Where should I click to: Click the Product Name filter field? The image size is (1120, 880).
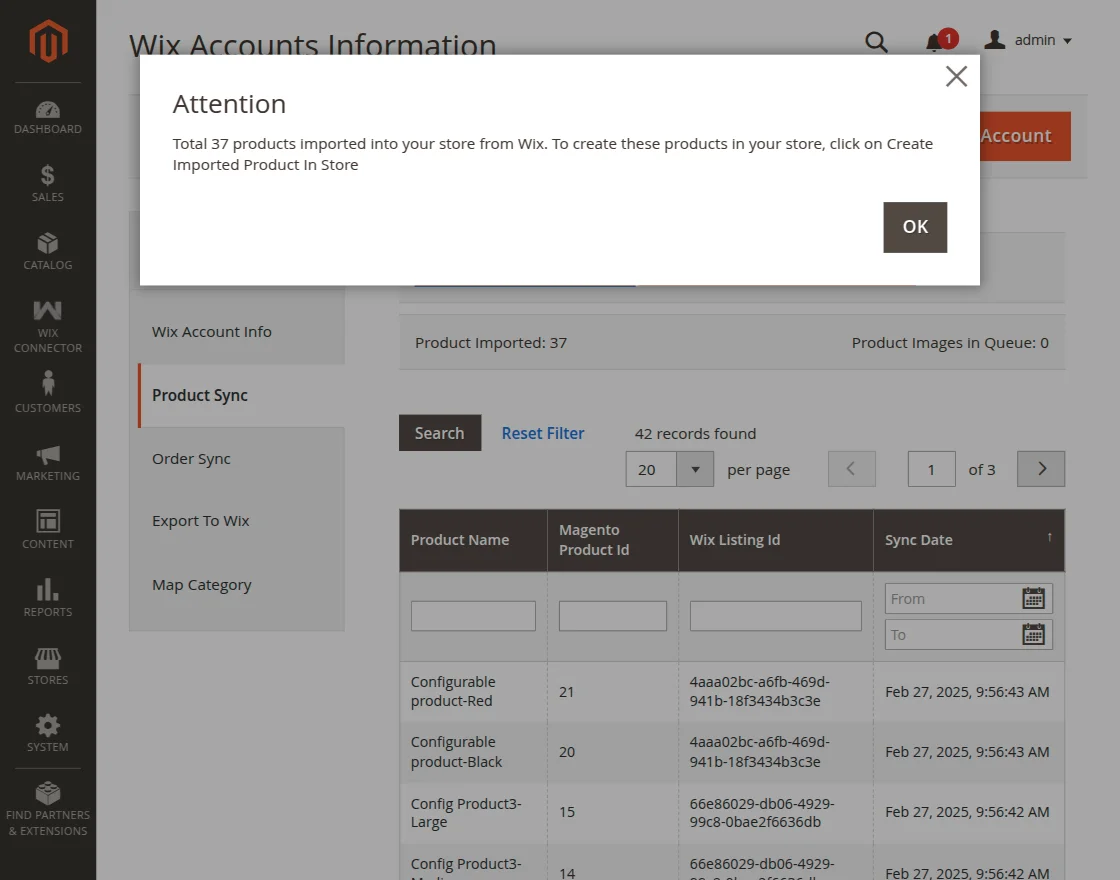[x=473, y=616]
